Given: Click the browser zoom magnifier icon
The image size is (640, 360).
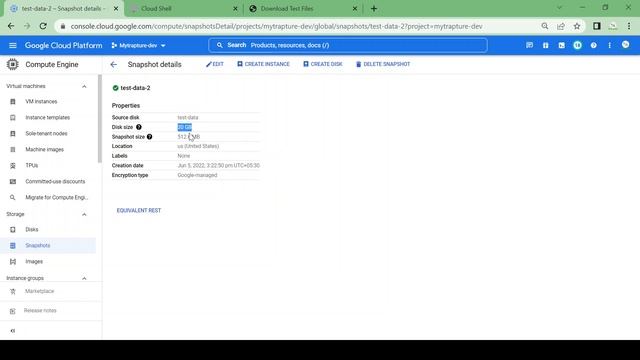Looking at the screenshot, I should pos(544,26).
